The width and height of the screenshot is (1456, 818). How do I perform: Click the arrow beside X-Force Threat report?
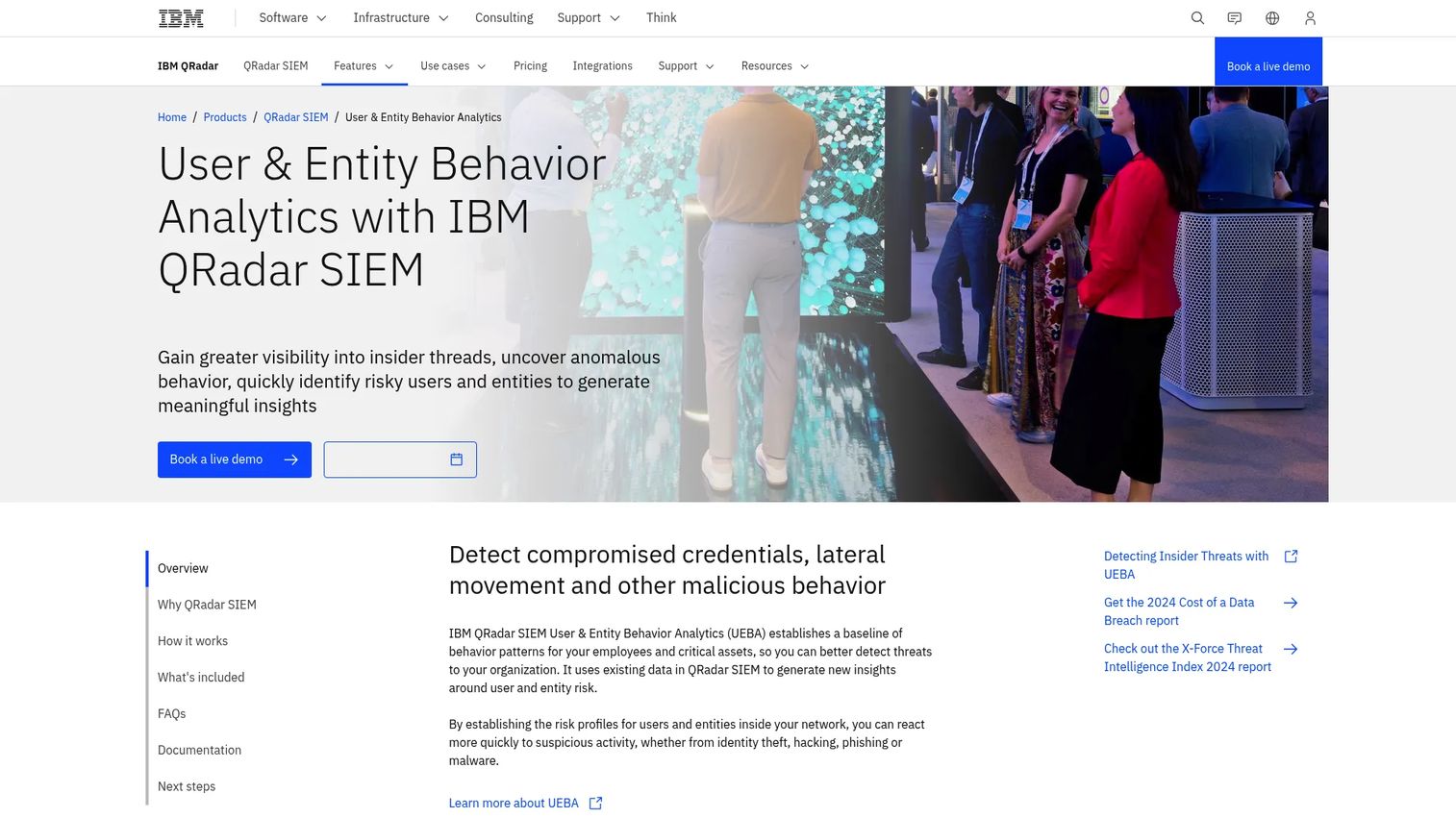[x=1291, y=649]
